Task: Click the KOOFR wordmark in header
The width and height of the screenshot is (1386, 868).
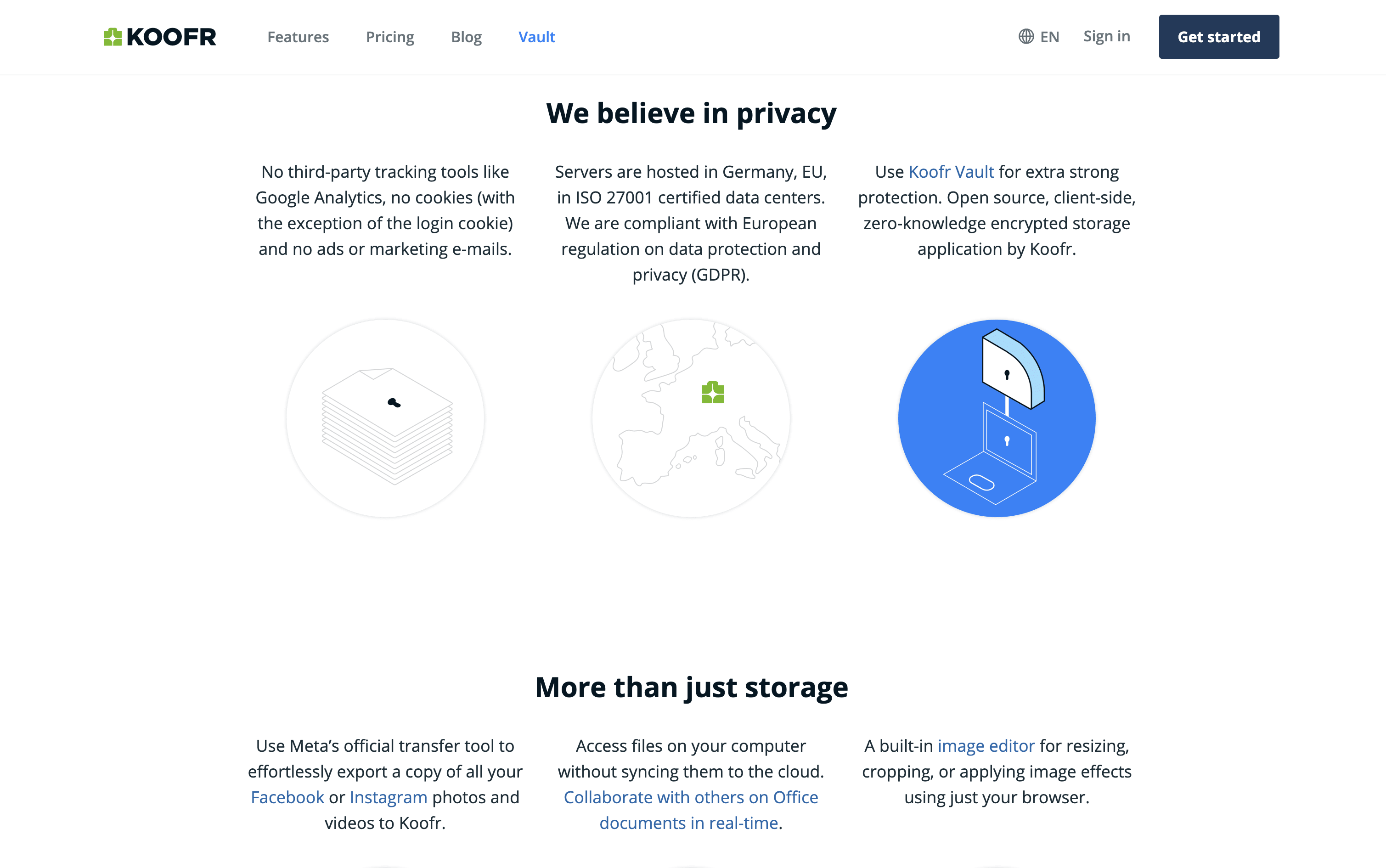Action: 171,37
